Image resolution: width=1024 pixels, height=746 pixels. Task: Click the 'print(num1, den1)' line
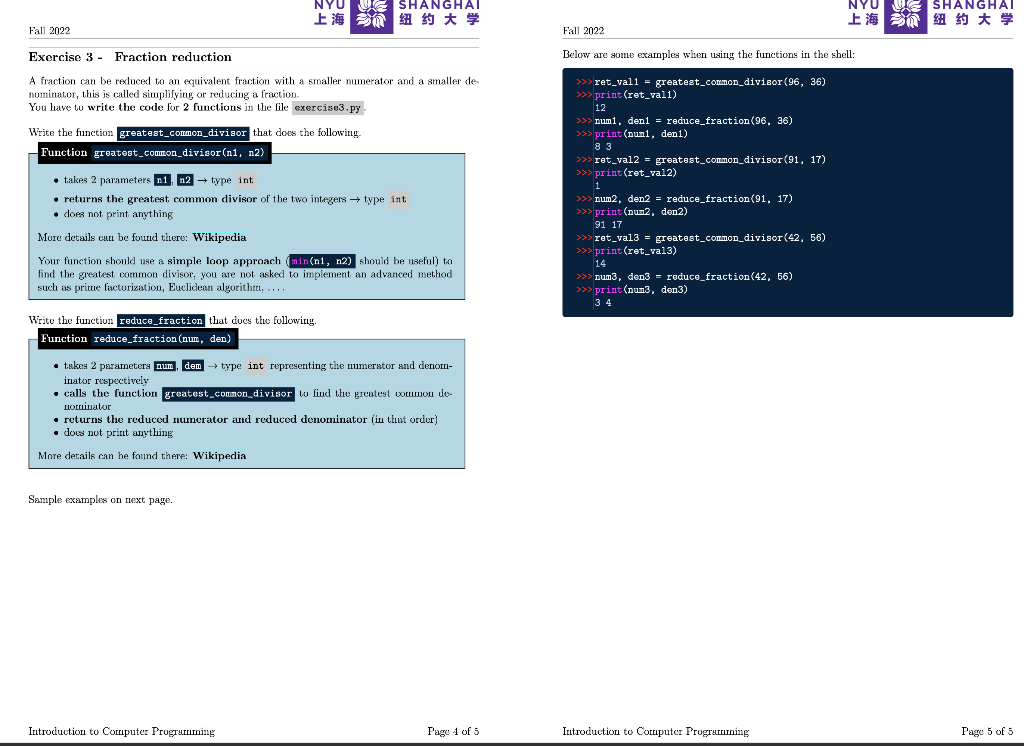[641, 134]
